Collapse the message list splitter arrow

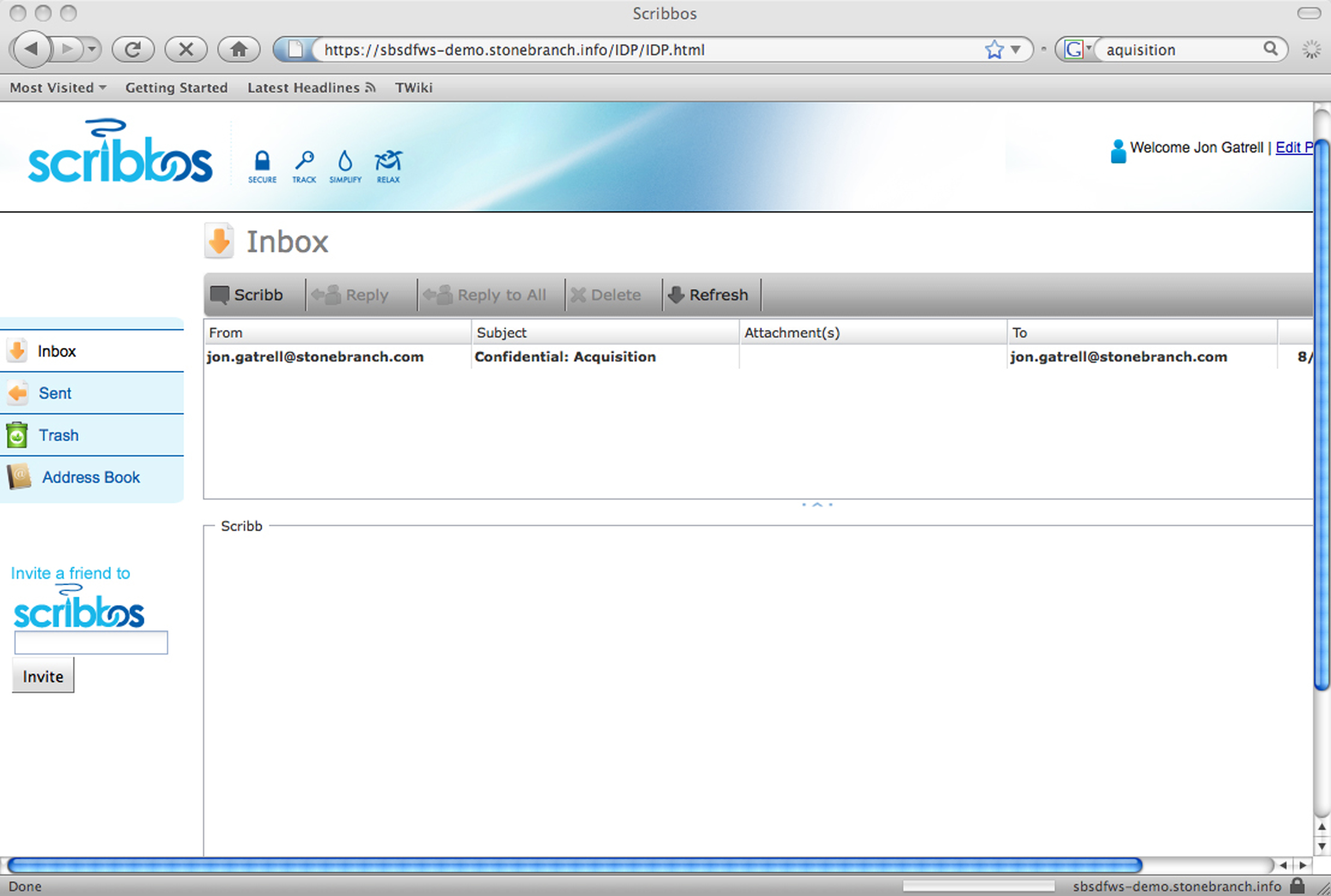tap(817, 505)
